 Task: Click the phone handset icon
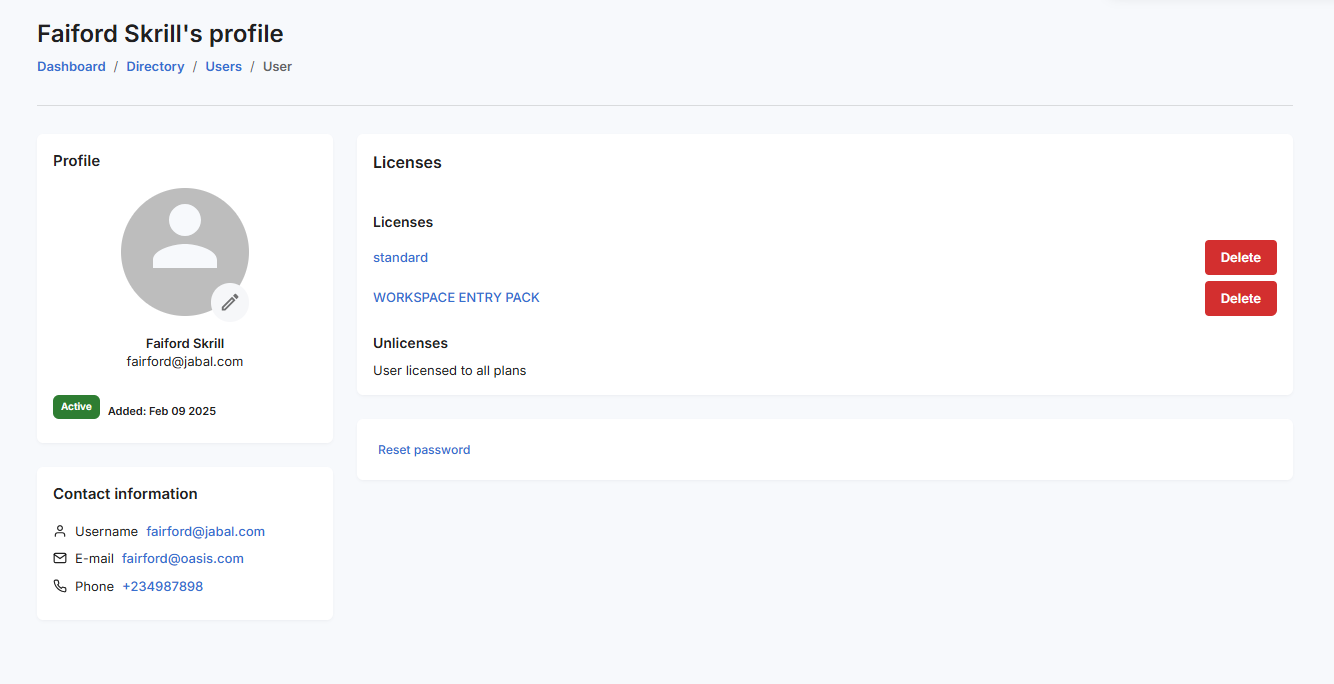[60, 586]
